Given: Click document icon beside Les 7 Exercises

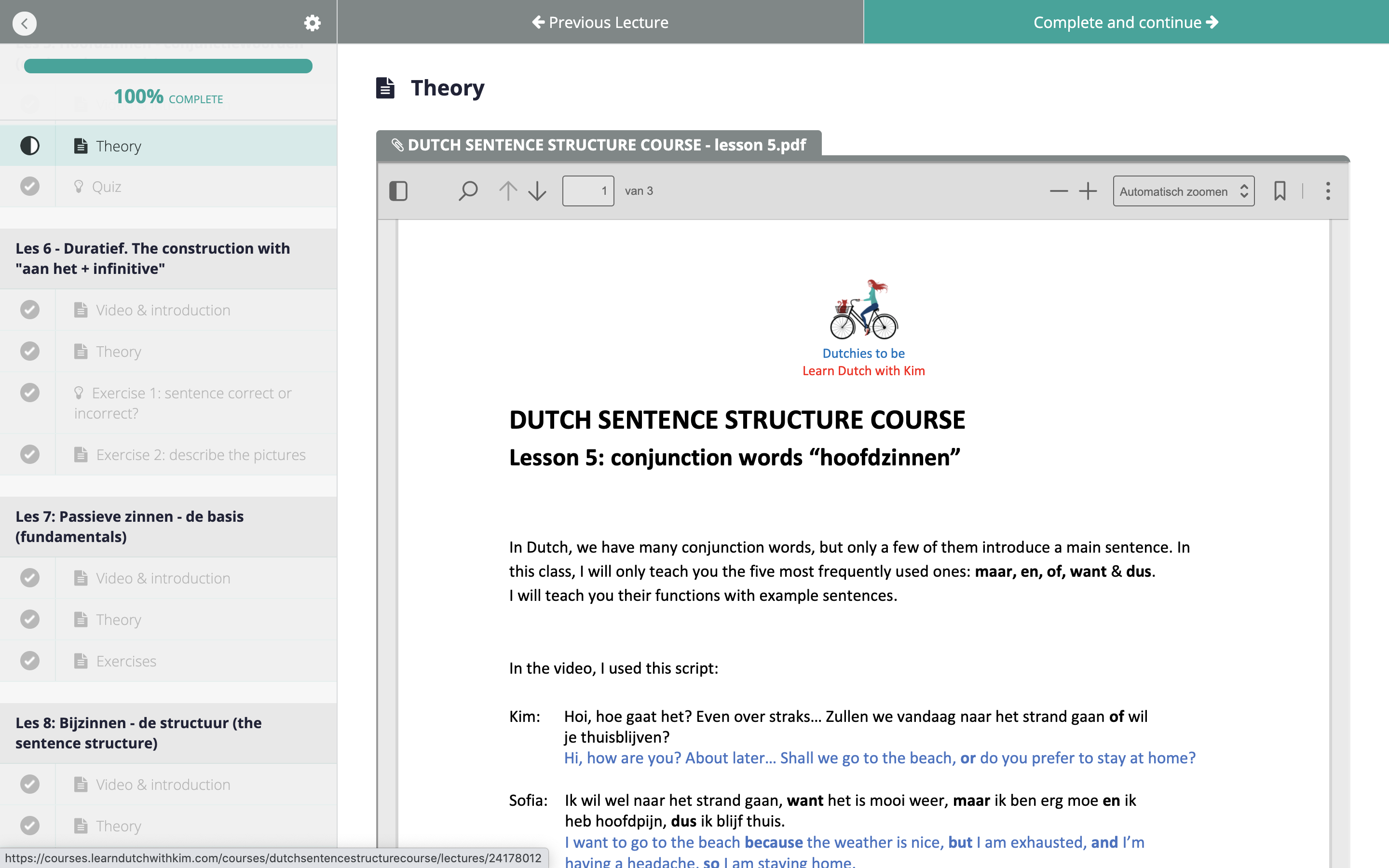Looking at the screenshot, I should (x=81, y=661).
